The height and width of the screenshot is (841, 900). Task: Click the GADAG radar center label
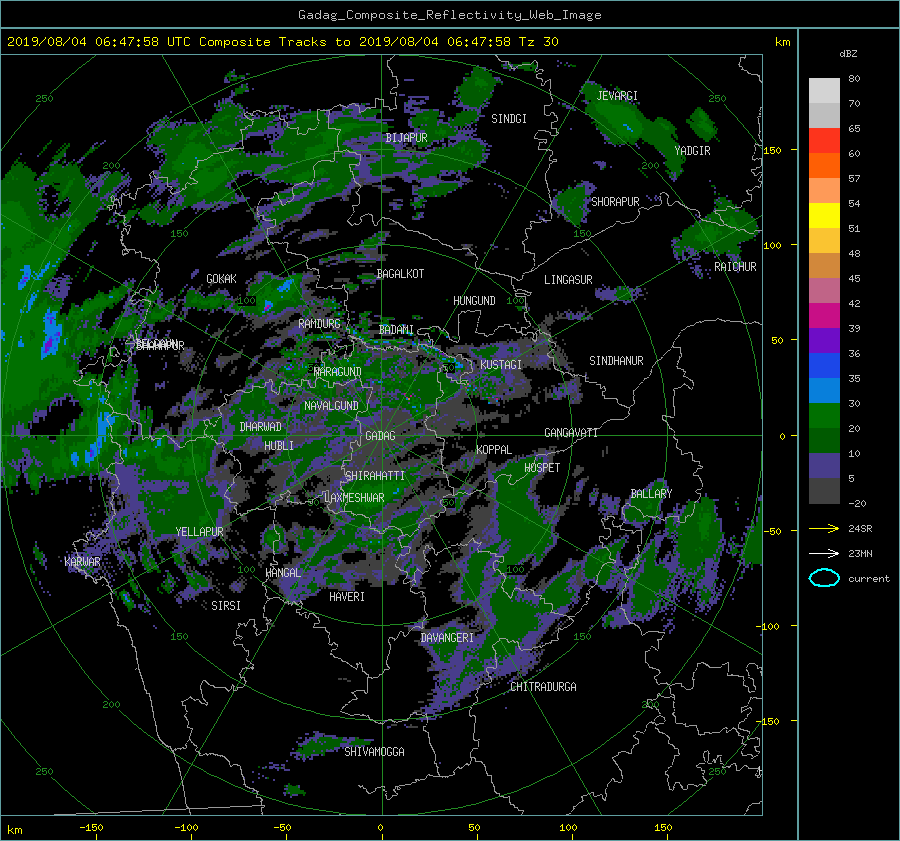coord(380,436)
